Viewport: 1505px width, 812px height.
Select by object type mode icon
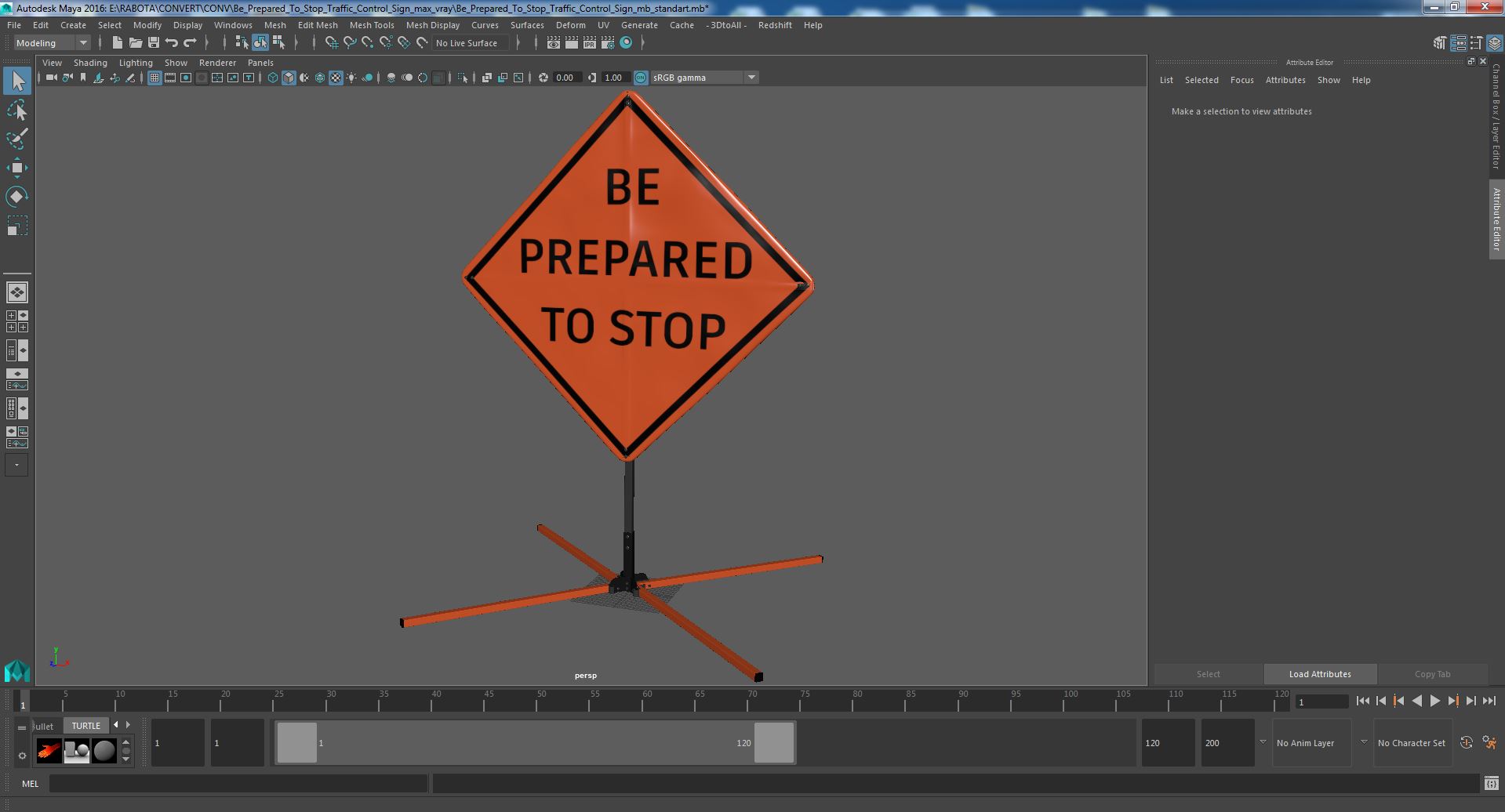260,43
